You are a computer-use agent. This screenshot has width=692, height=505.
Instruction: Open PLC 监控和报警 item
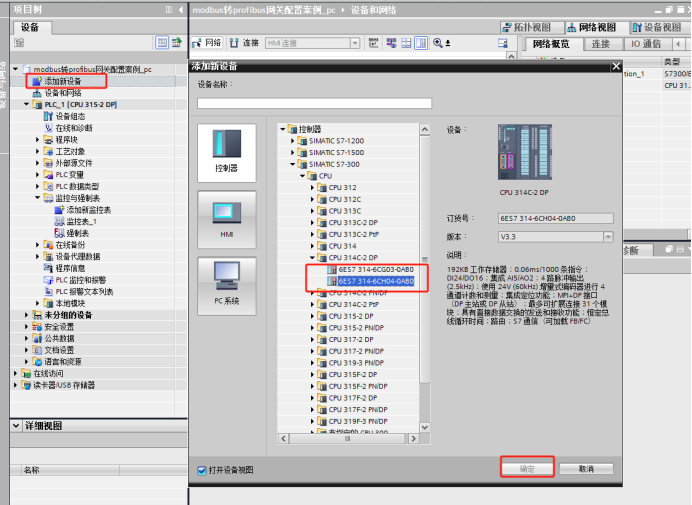pos(80,280)
